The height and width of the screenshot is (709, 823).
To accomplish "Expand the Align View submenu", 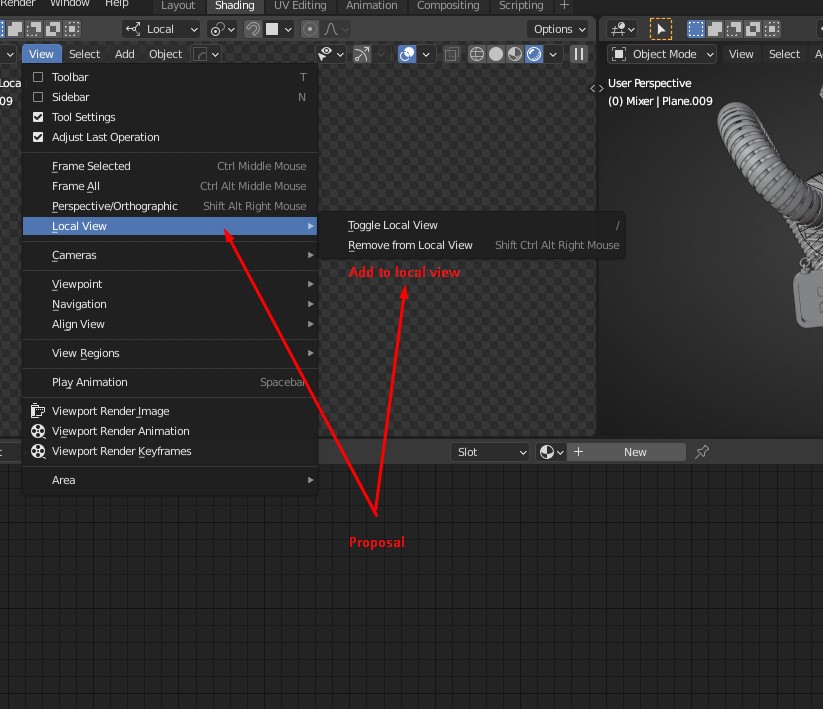I will click(170, 324).
